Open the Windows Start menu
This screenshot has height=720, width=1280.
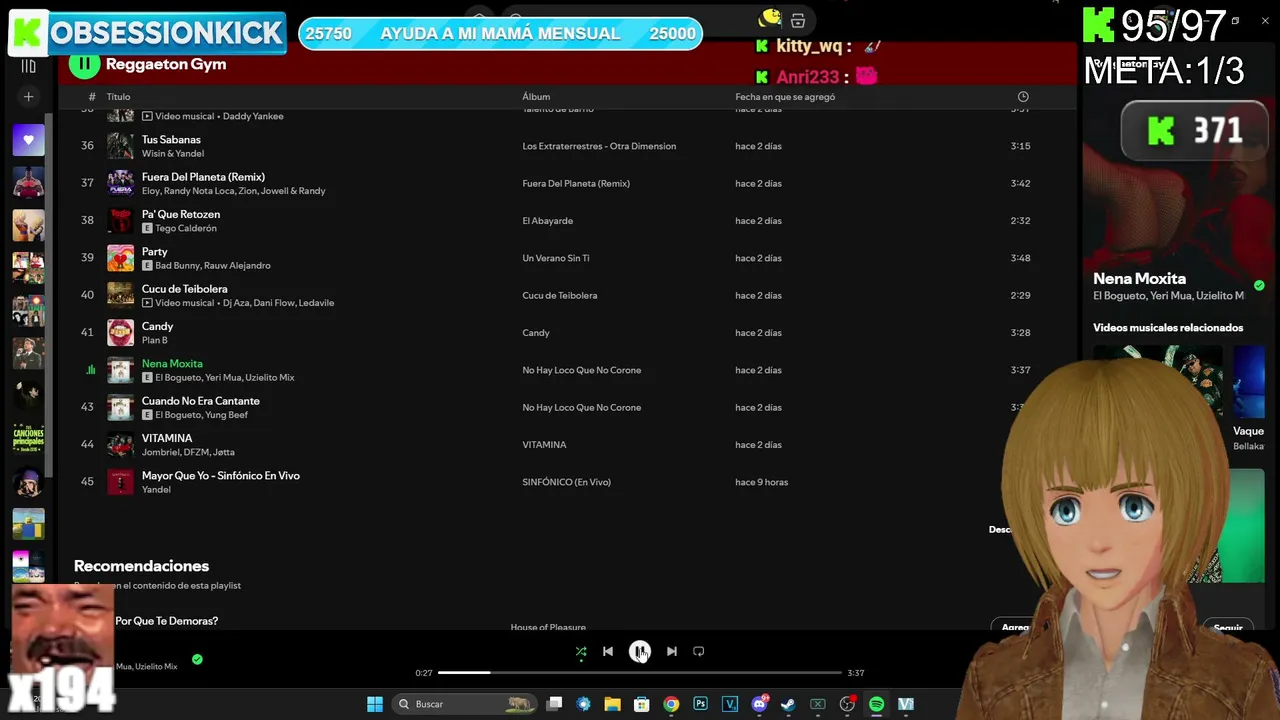pyautogui.click(x=375, y=704)
